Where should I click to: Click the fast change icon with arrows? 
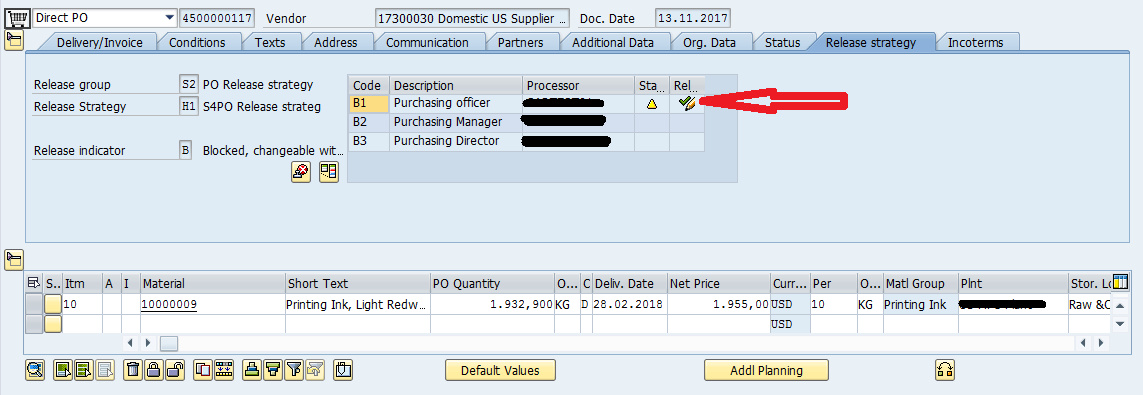(223, 370)
